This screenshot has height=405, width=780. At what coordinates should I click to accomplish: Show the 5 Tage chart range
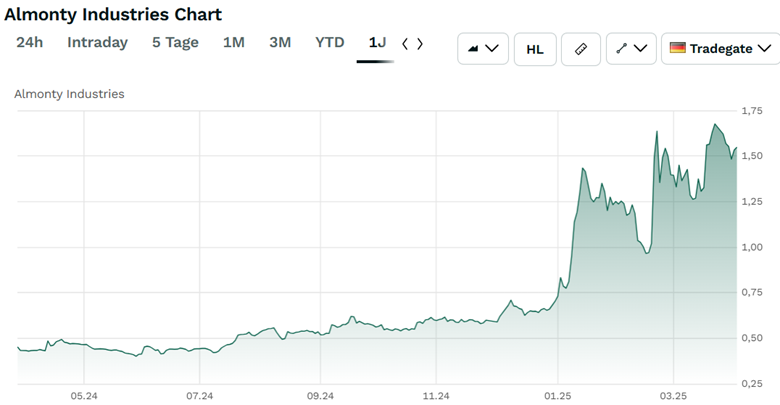click(175, 42)
